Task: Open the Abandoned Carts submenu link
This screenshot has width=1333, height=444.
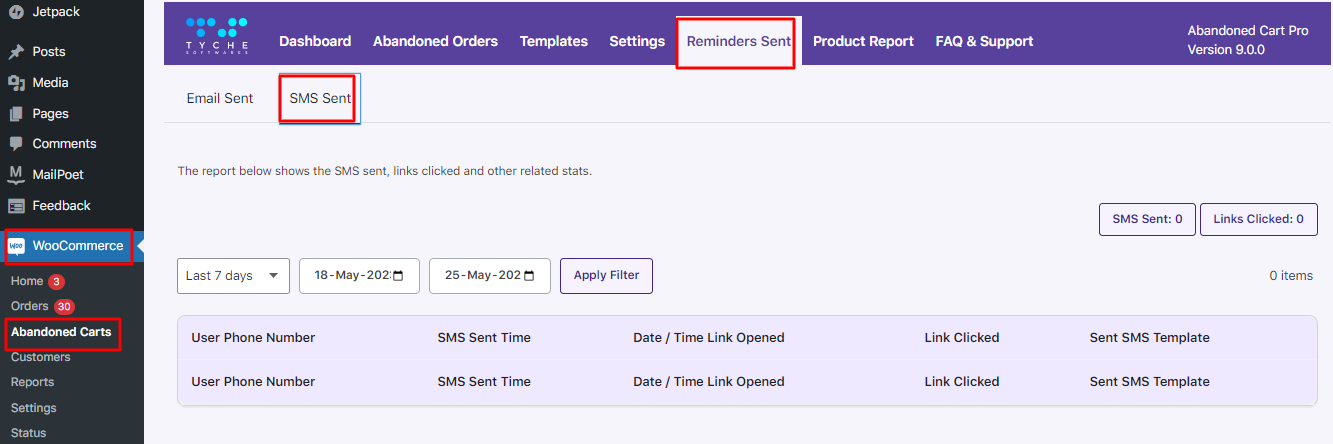Action: click(61, 331)
